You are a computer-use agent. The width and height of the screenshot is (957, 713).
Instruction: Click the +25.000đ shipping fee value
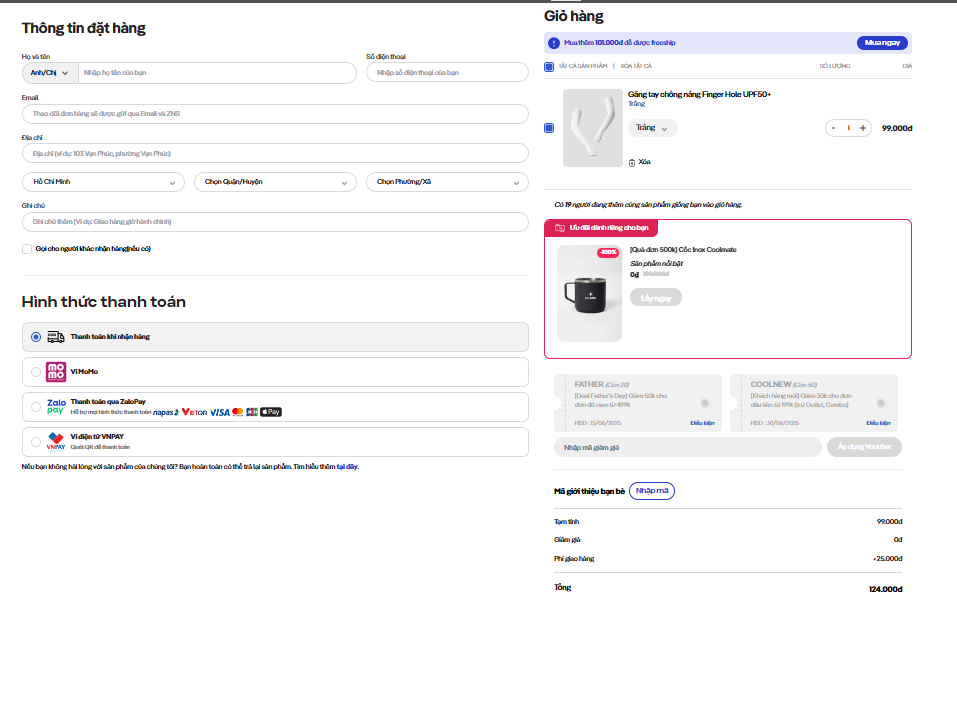[887, 559]
